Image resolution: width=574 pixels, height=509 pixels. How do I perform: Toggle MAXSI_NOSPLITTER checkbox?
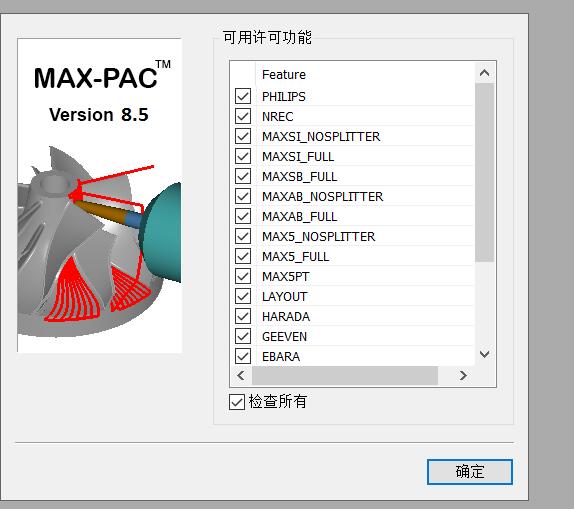pos(243,136)
